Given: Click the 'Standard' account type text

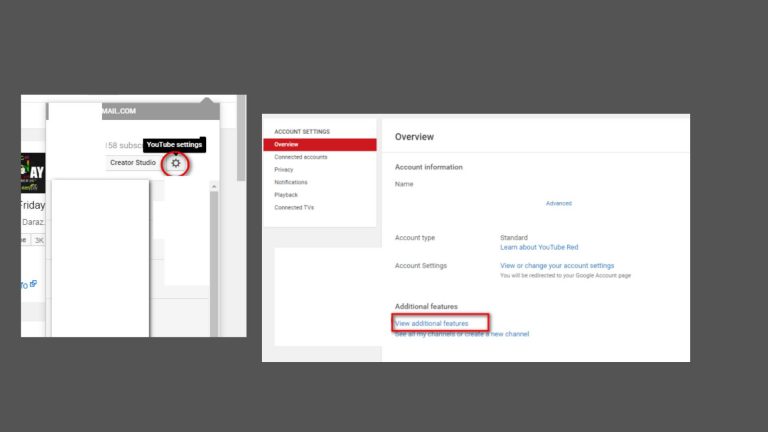Looking at the screenshot, I should point(514,238).
